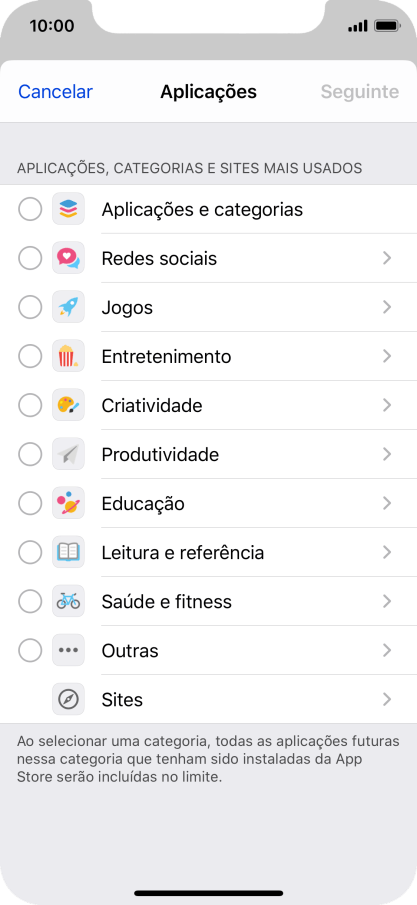
Task: Tap the Redes sociais chat-heart icon
Action: pos(68,258)
